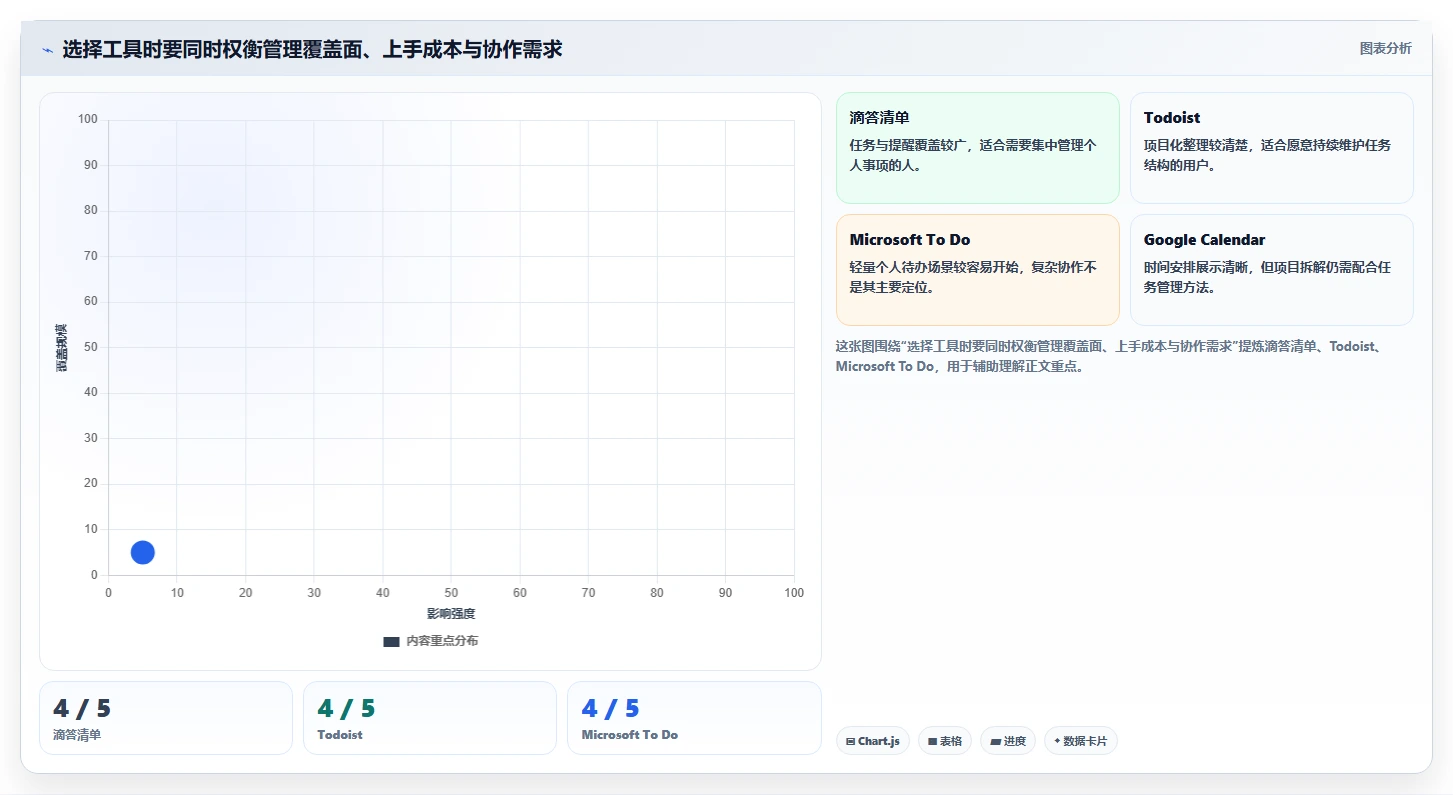This screenshot has width=1453, height=795.
Task: Click the Chart.js tag icon
Action: [850, 742]
